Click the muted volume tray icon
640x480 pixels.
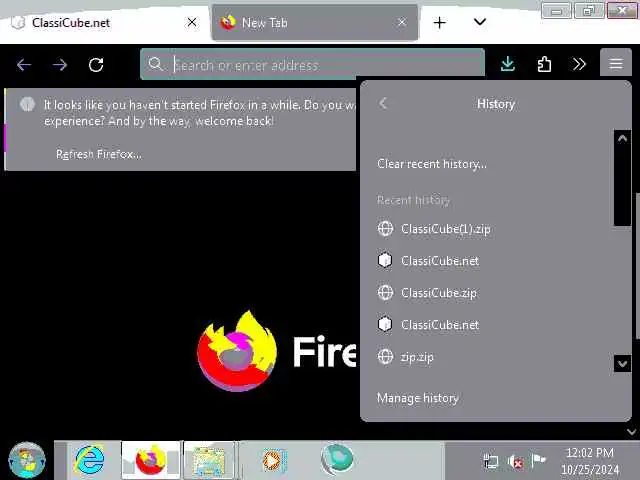pos(515,462)
